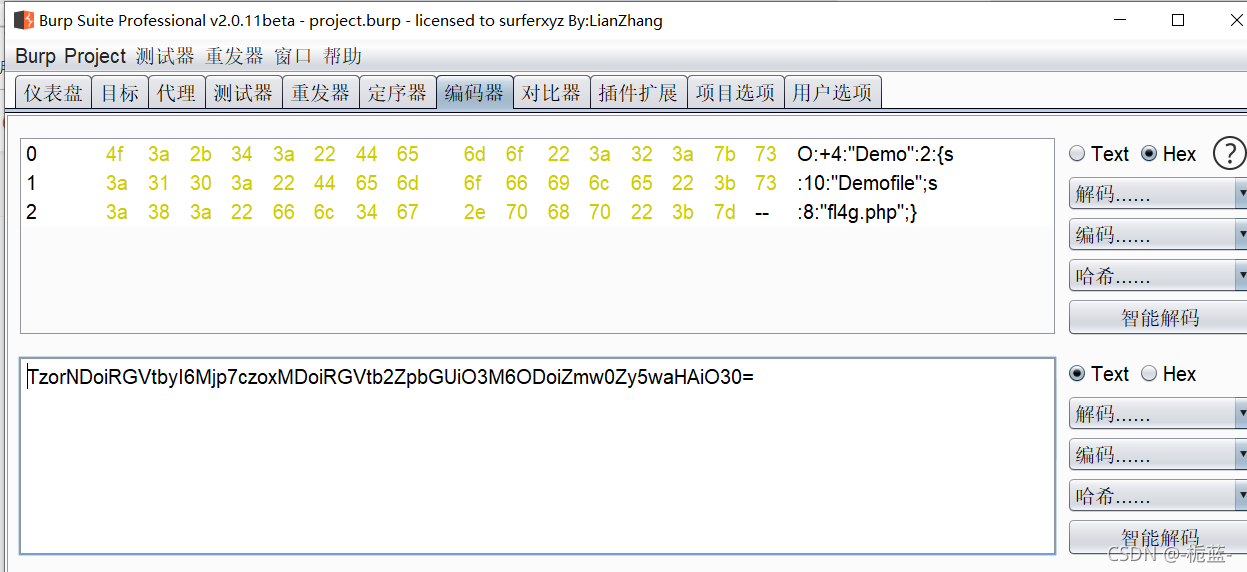Open the 帮助 menu
Viewport: 1247px width, 572px height.
pos(343,56)
